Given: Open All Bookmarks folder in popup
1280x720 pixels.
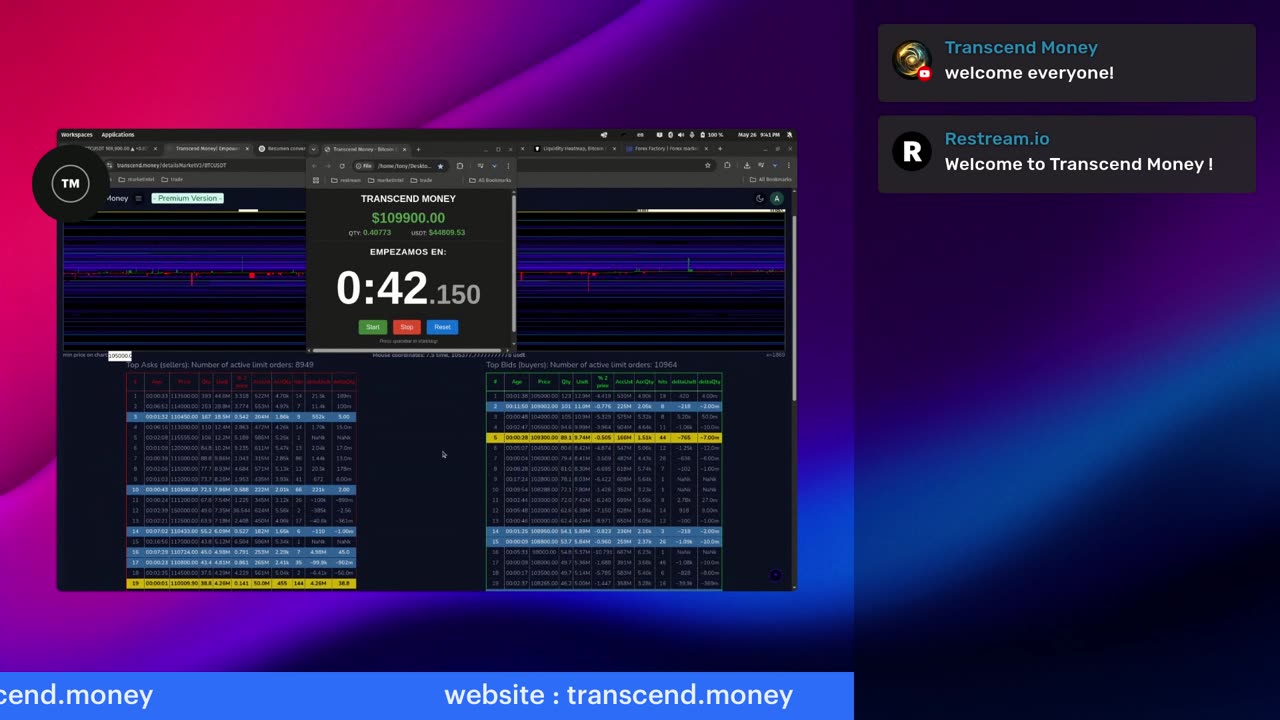Looking at the screenshot, I should [490, 180].
